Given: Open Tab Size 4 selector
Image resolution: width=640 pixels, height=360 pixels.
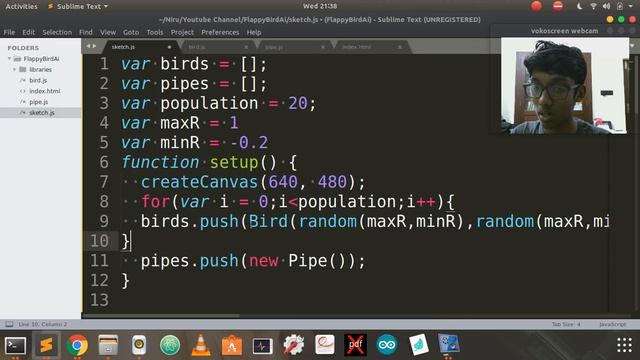Looking at the screenshot, I should [566, 324].
